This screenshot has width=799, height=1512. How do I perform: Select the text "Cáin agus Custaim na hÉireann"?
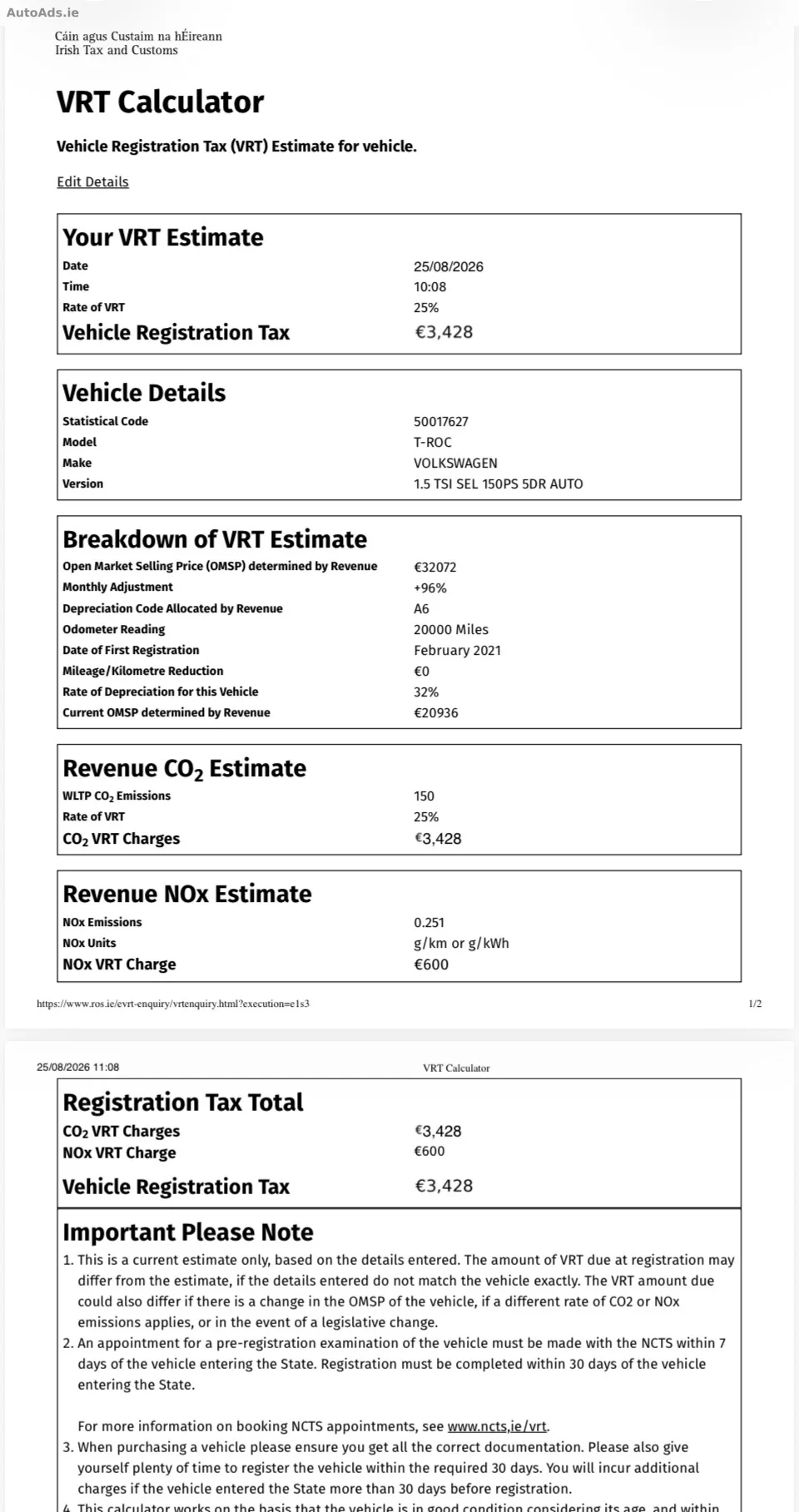point(138,36)
